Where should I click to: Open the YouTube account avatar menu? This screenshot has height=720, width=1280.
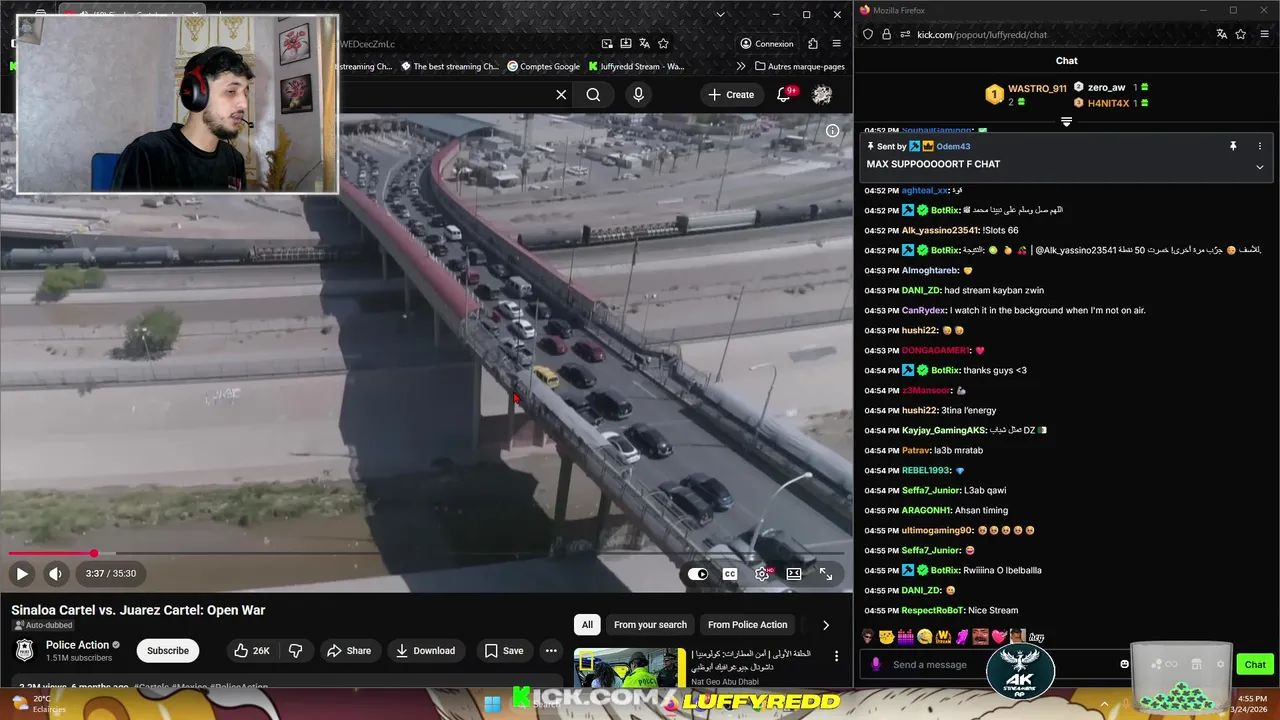(x=822, y=95)
